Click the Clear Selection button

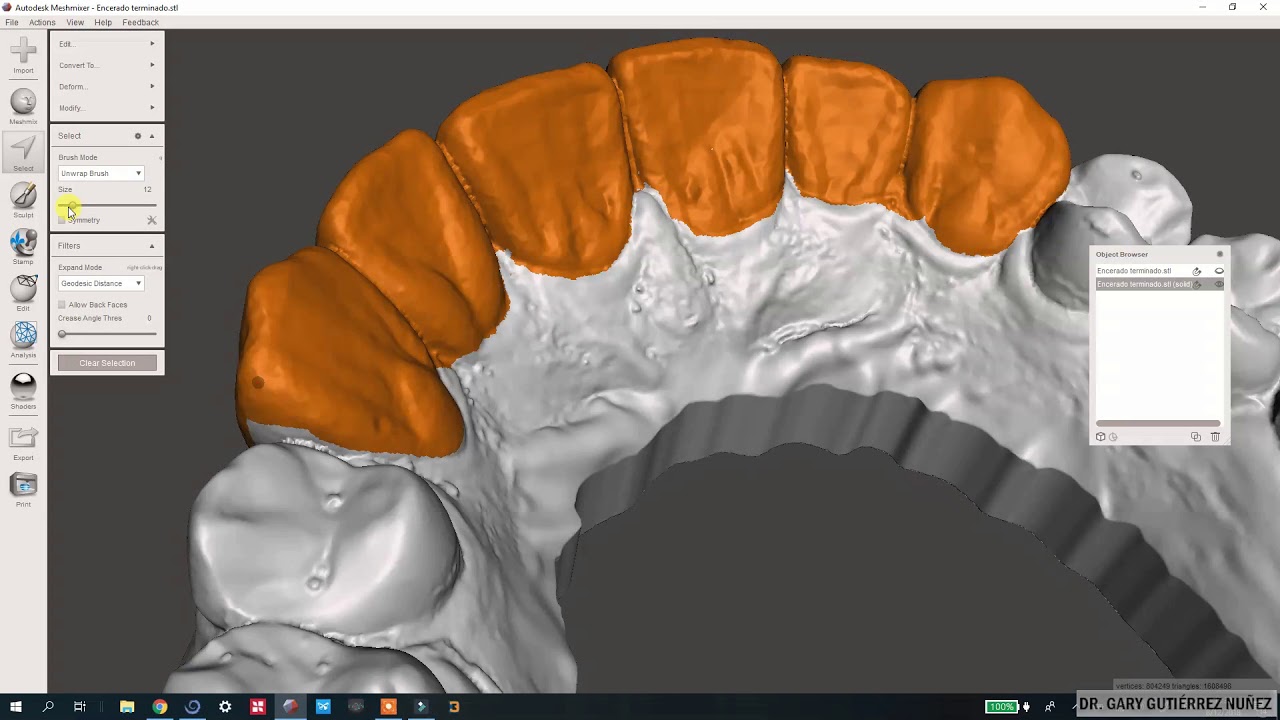(107, 363)
